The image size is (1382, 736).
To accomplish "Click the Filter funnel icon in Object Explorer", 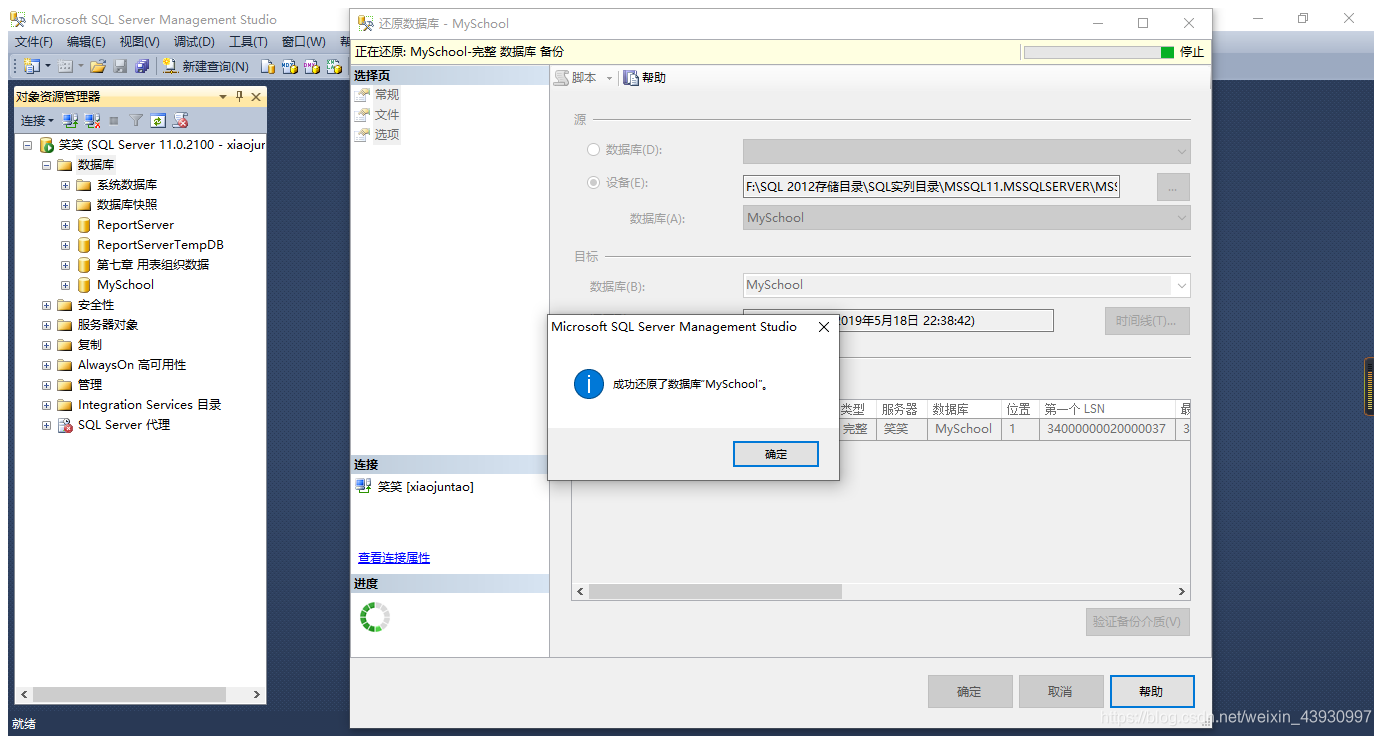I will coord(136,120).
